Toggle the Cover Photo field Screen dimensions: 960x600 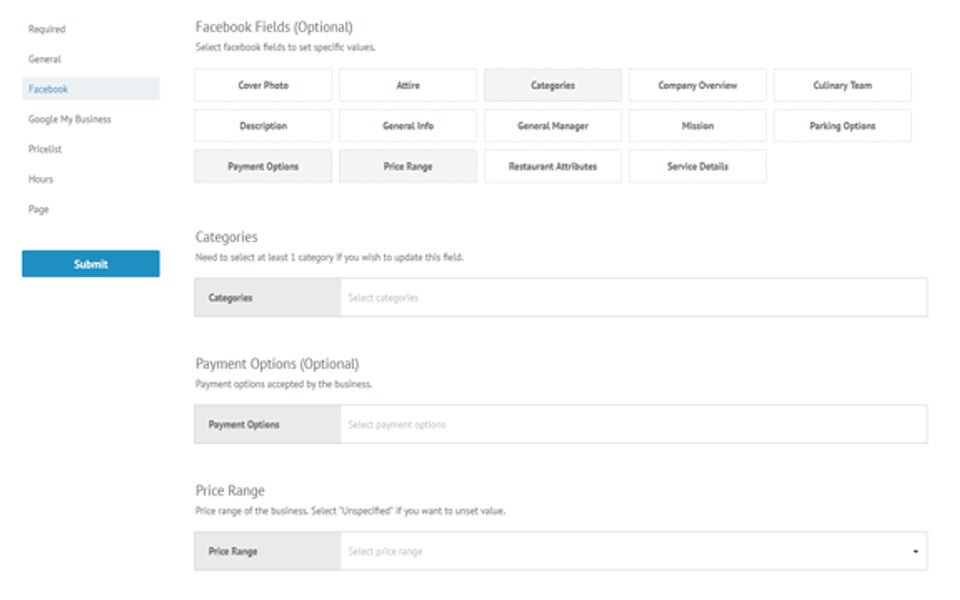pyautogui.click(x=263, y=86)
